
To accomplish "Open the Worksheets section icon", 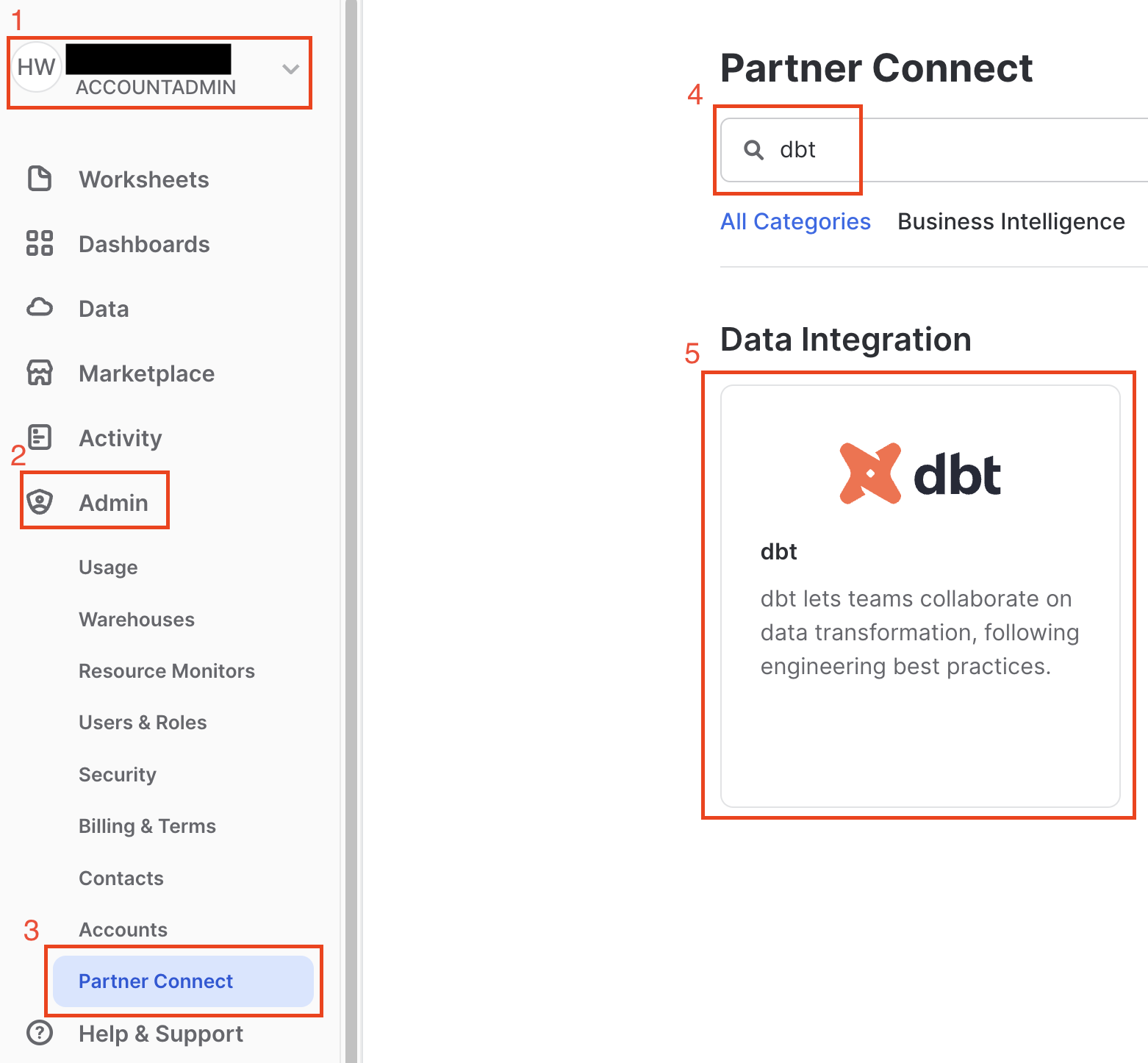I will (x=39, y=179).
